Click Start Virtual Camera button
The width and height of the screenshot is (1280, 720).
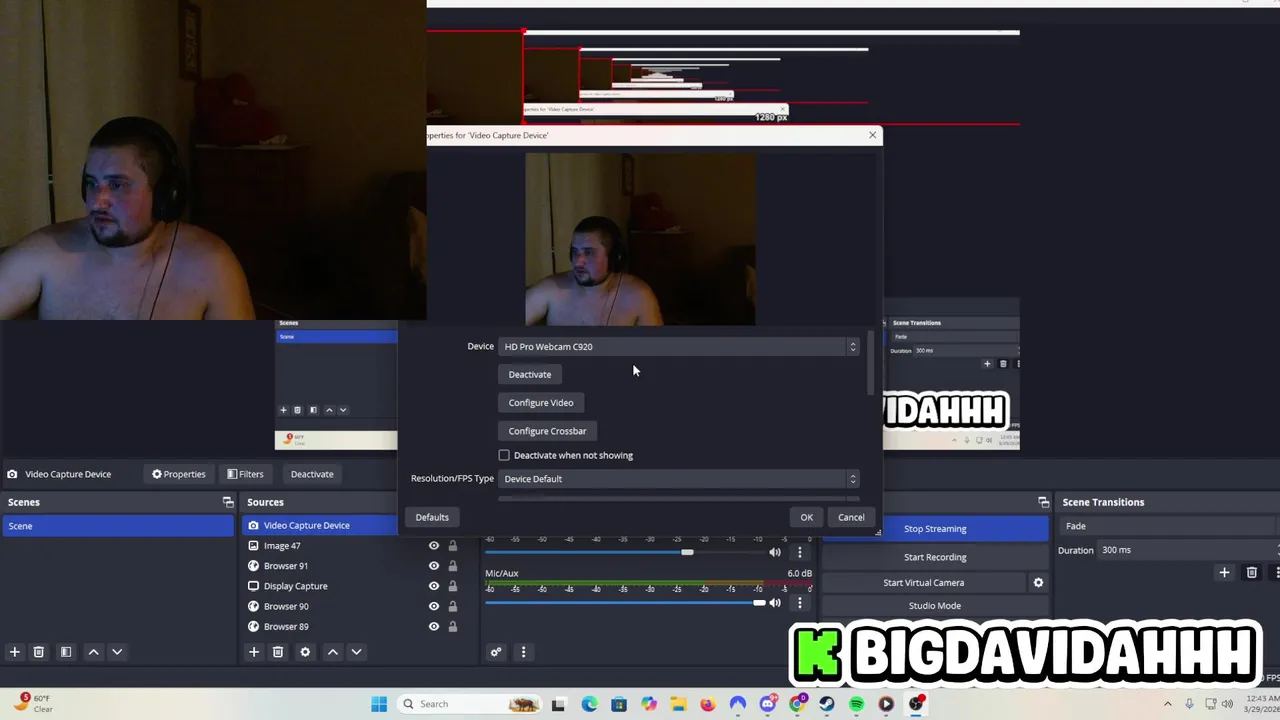[x=924, y=582]
